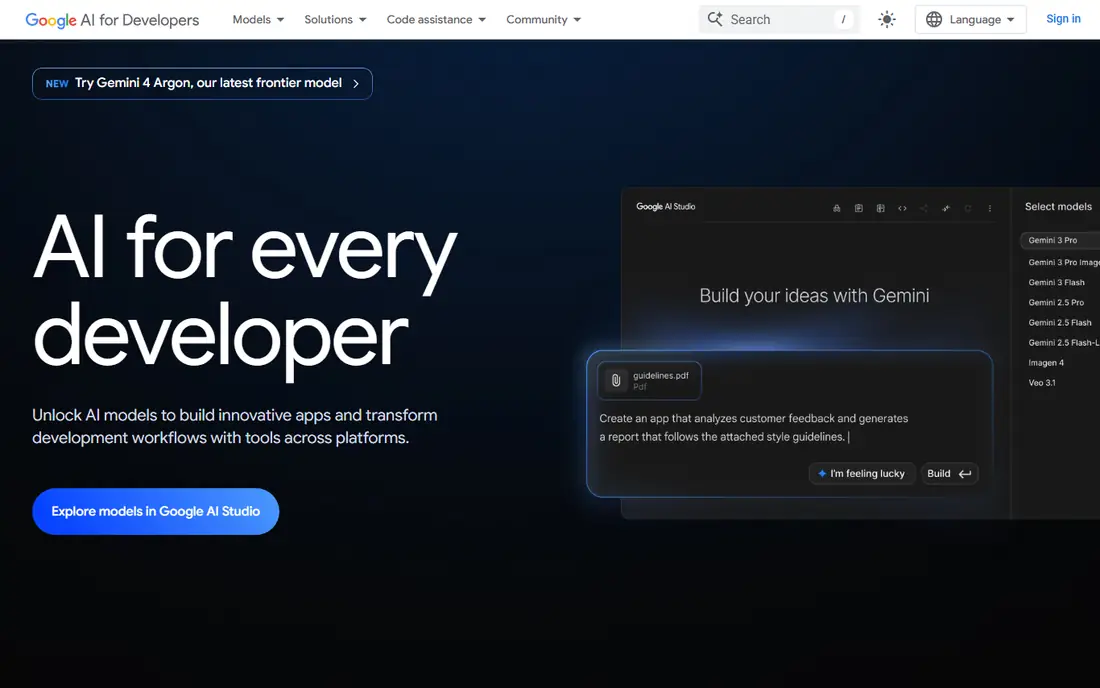This screenshot has width=1100, height=688.
Task: Click the Build button
Action: click(949, 473)
